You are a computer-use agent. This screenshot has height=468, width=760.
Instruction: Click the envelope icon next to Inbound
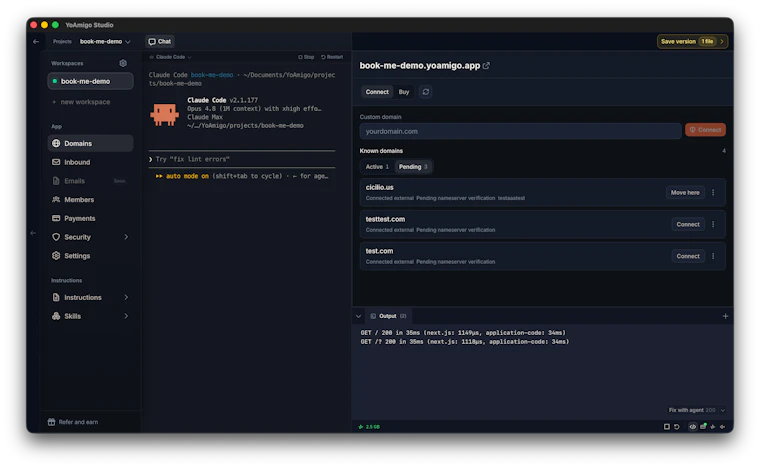(x=56, y=162)
